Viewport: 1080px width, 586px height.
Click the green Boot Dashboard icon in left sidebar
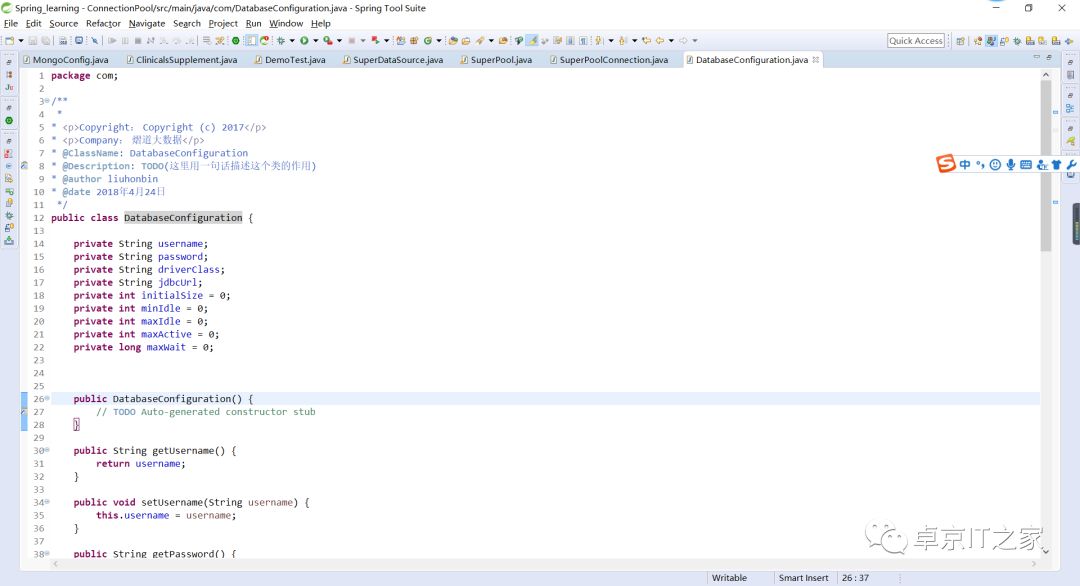point(9,121)
